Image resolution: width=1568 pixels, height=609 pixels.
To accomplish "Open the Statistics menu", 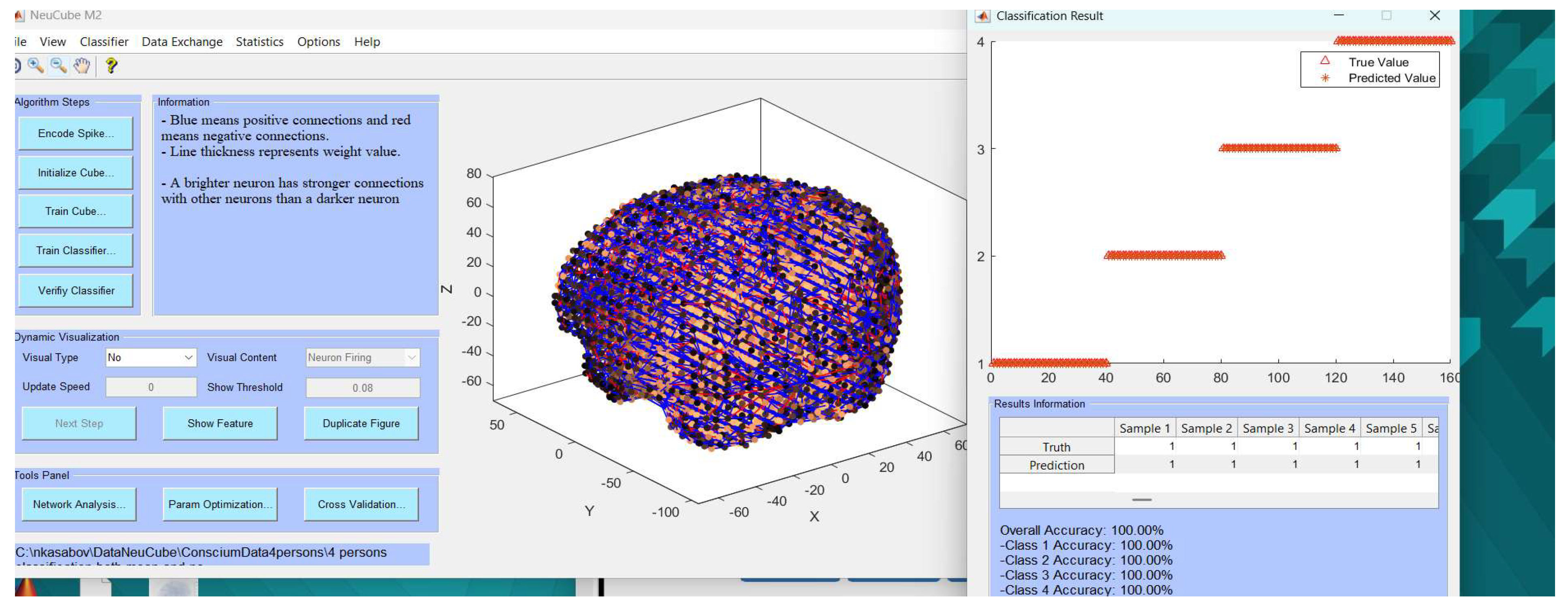I will coord(259,41).
